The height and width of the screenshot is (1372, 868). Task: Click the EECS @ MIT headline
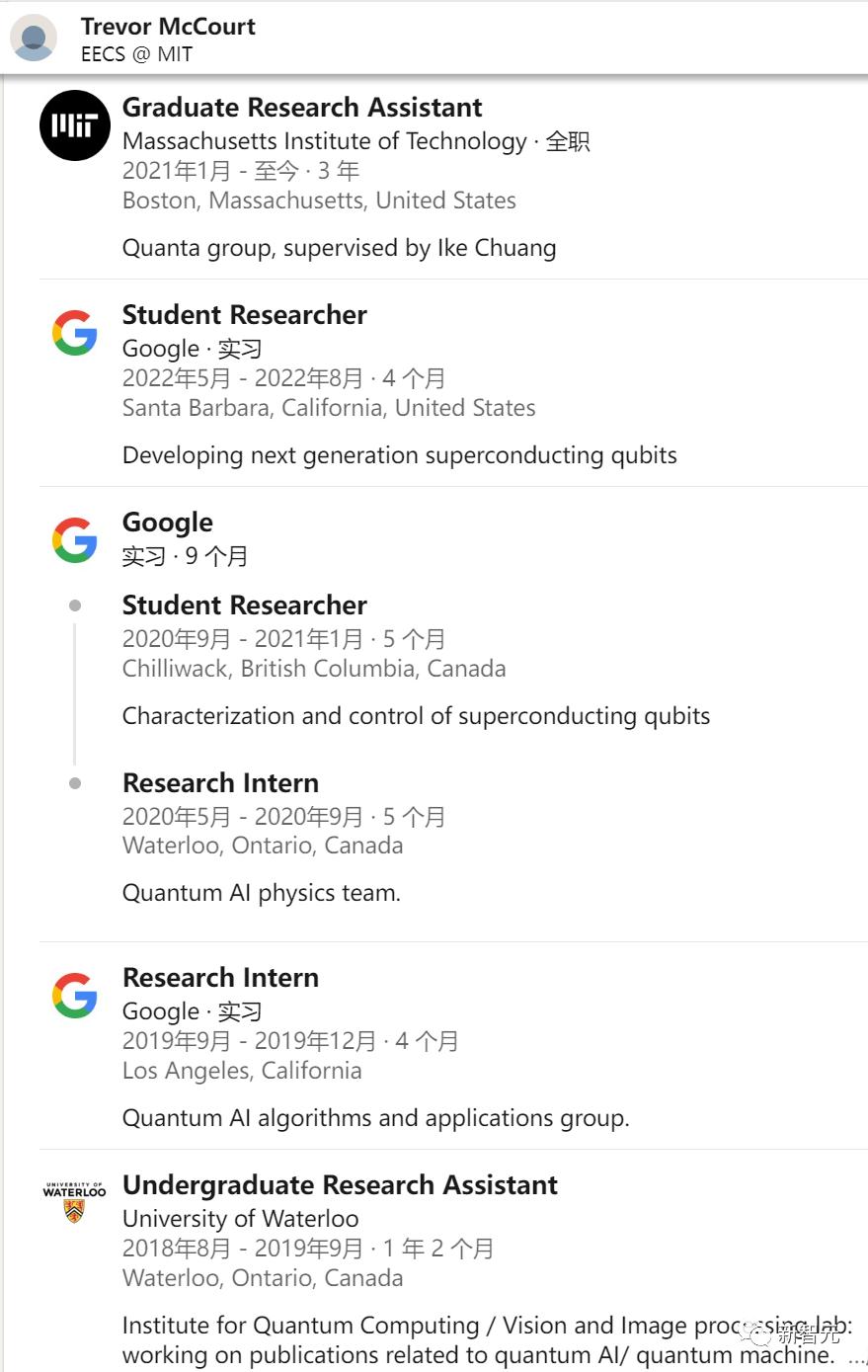pos(136,54)
